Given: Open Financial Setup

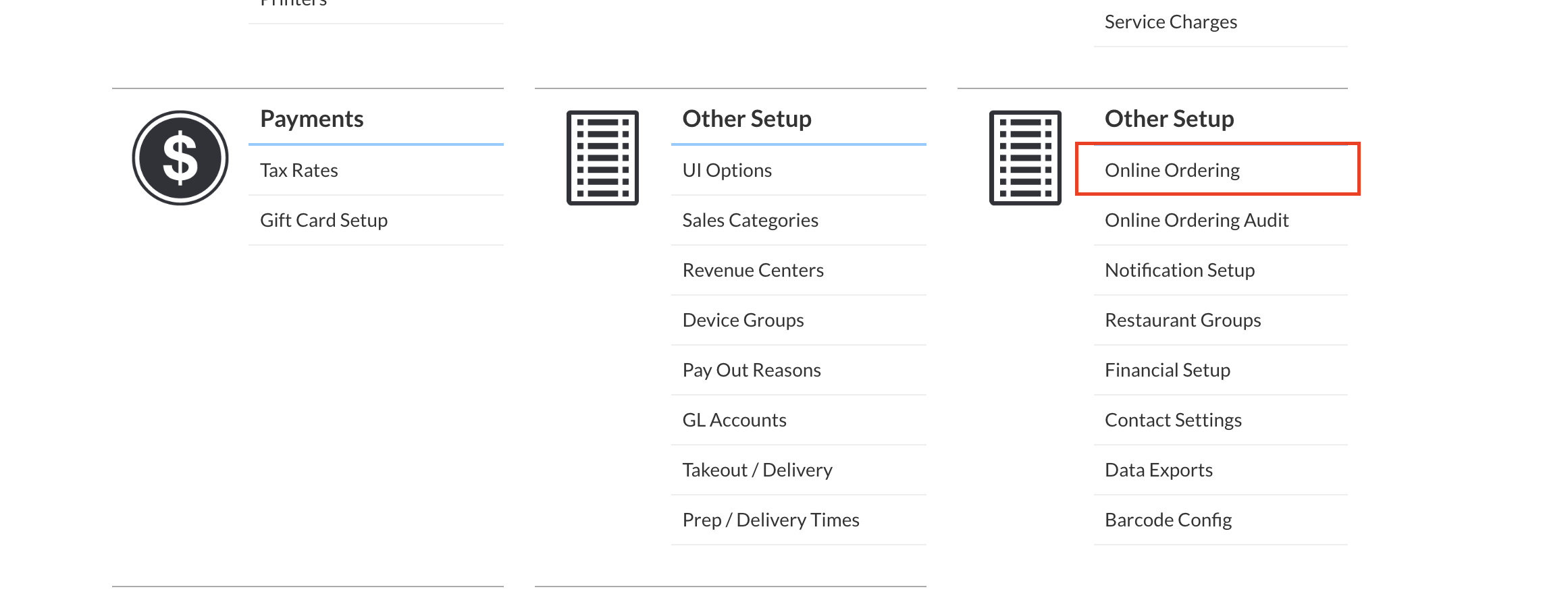Looking at the screenshot, I should pos(1168,370).
